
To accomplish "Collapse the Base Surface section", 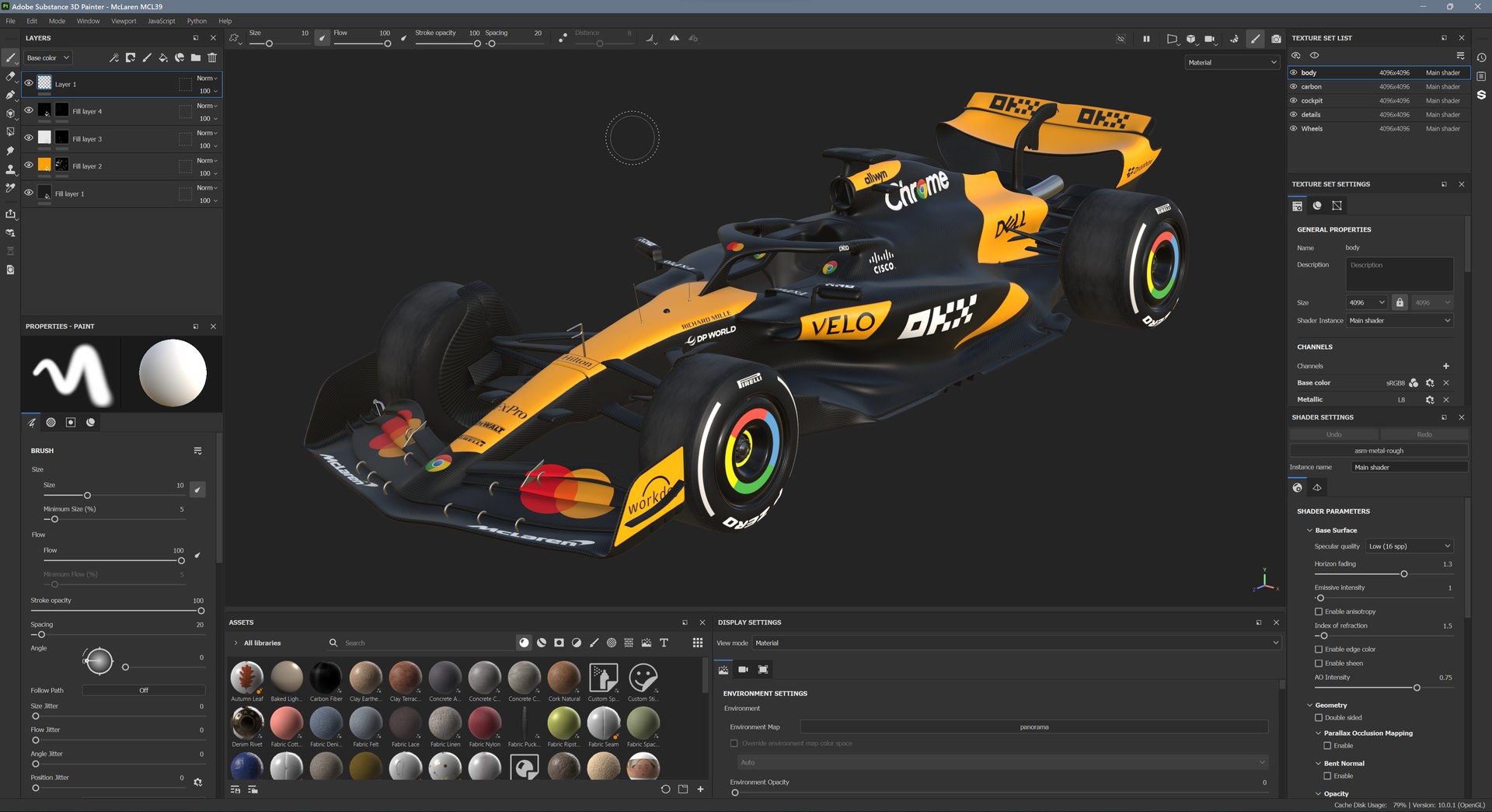I will point(1309,530).
